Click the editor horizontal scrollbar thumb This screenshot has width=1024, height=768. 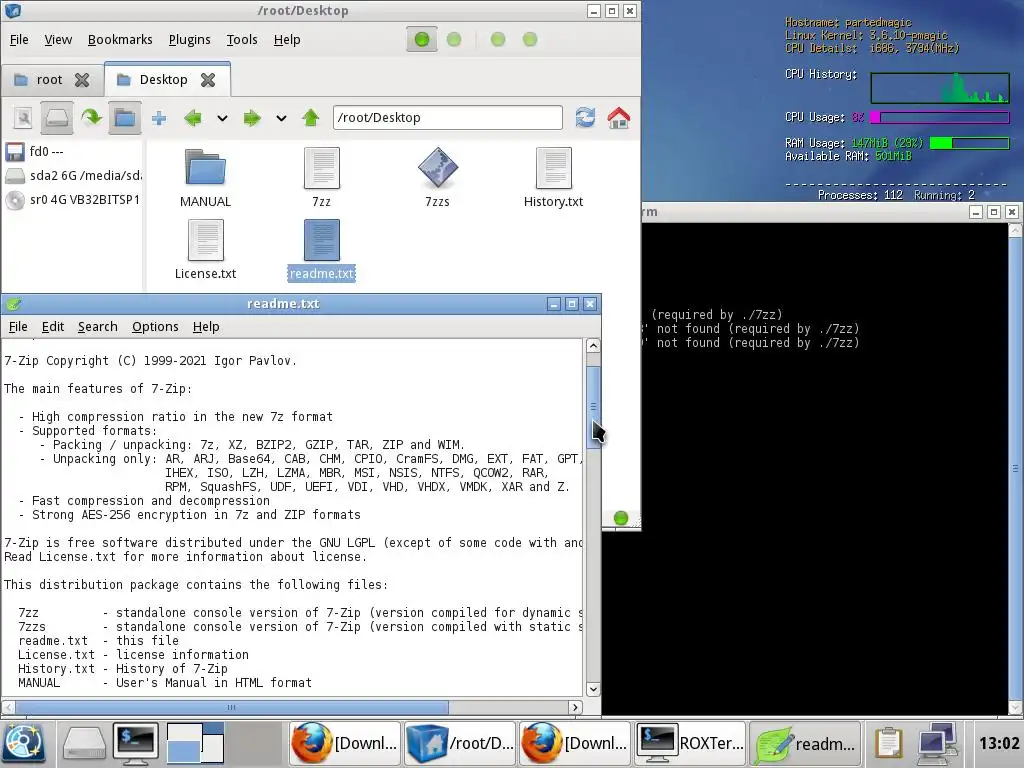[232, 707]
